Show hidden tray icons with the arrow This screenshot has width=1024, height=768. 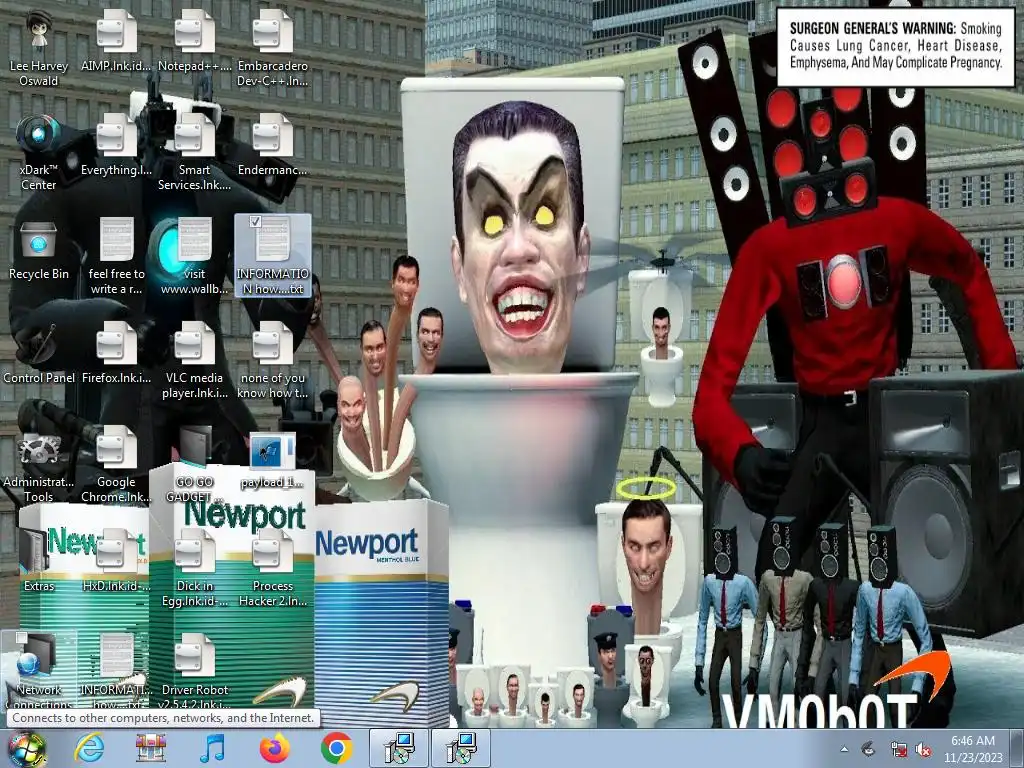(x=844, y=749)
